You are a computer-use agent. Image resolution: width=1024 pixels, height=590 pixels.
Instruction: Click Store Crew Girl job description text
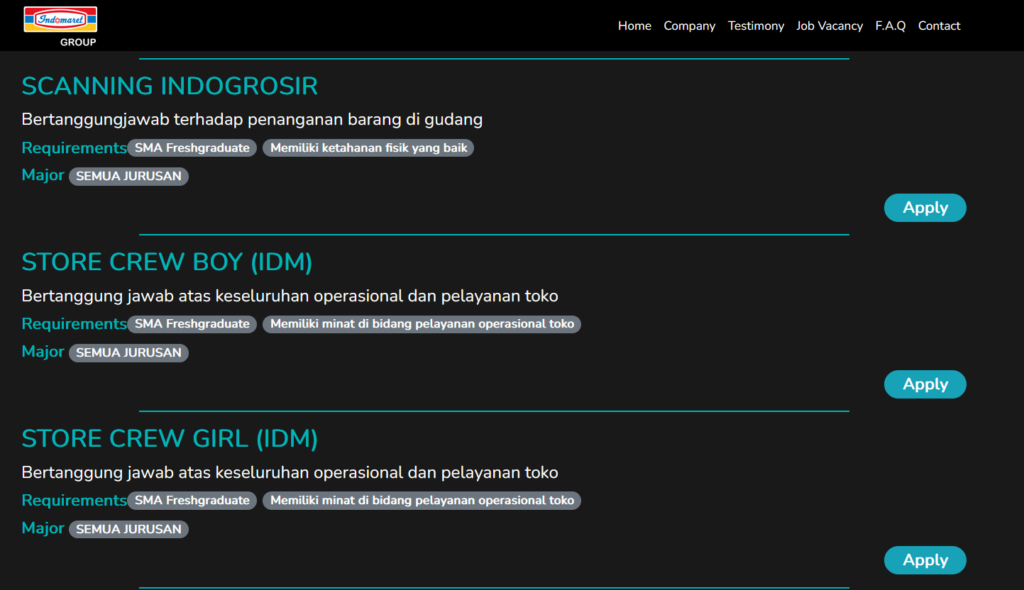(290, 472)
